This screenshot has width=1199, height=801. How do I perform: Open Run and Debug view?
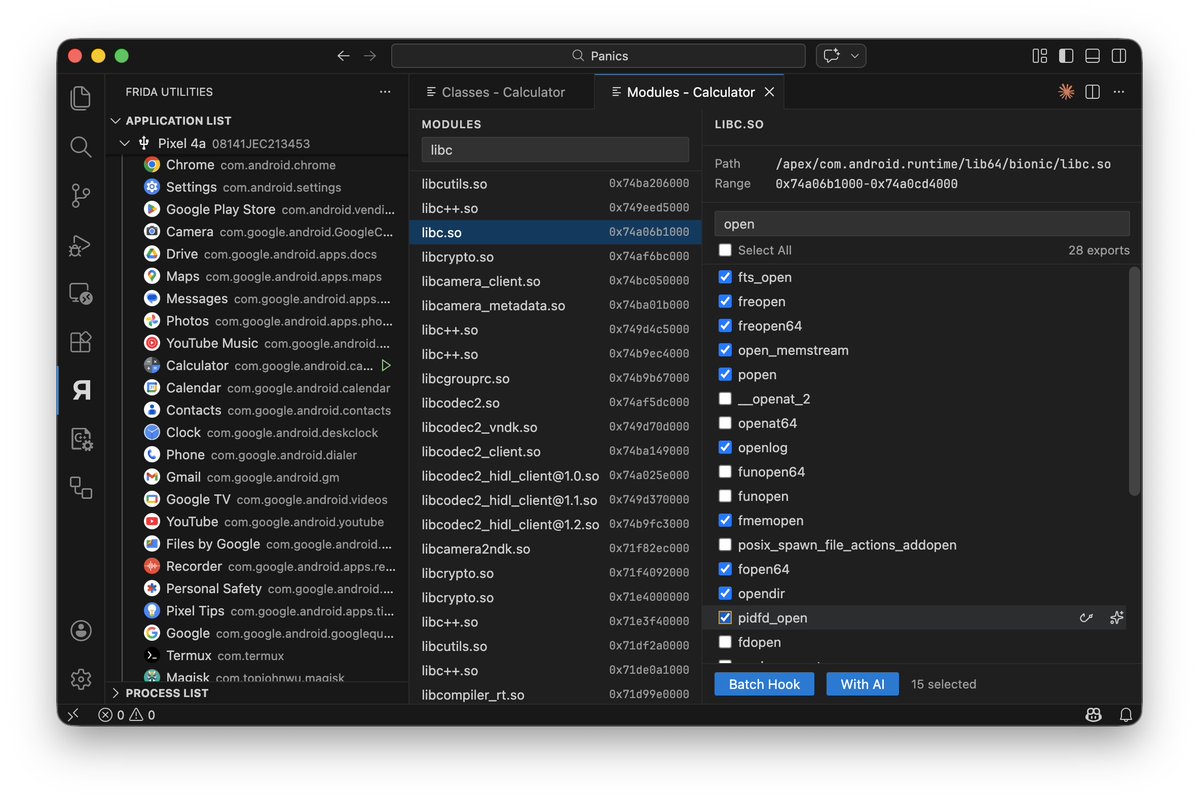coord(80,245)
